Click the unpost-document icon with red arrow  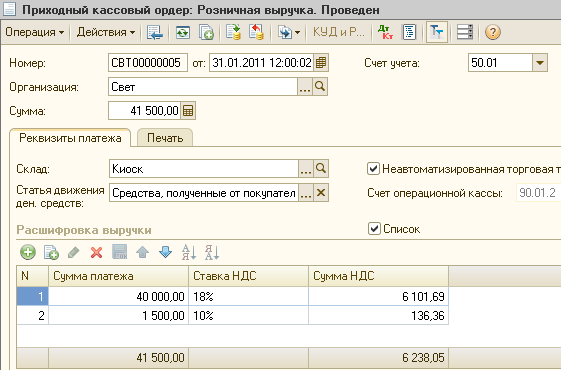click(256, 32)
